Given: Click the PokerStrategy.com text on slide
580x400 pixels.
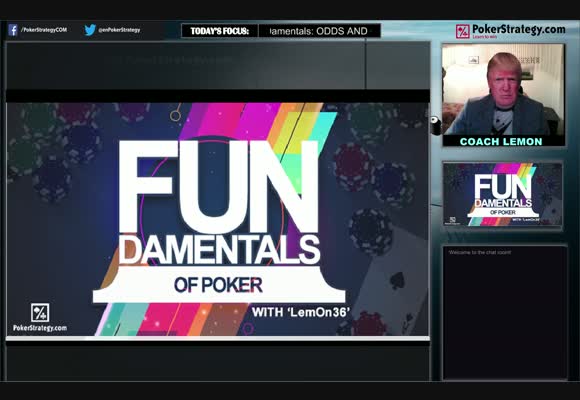Looking at the screenshot, I should coord(40,328).
